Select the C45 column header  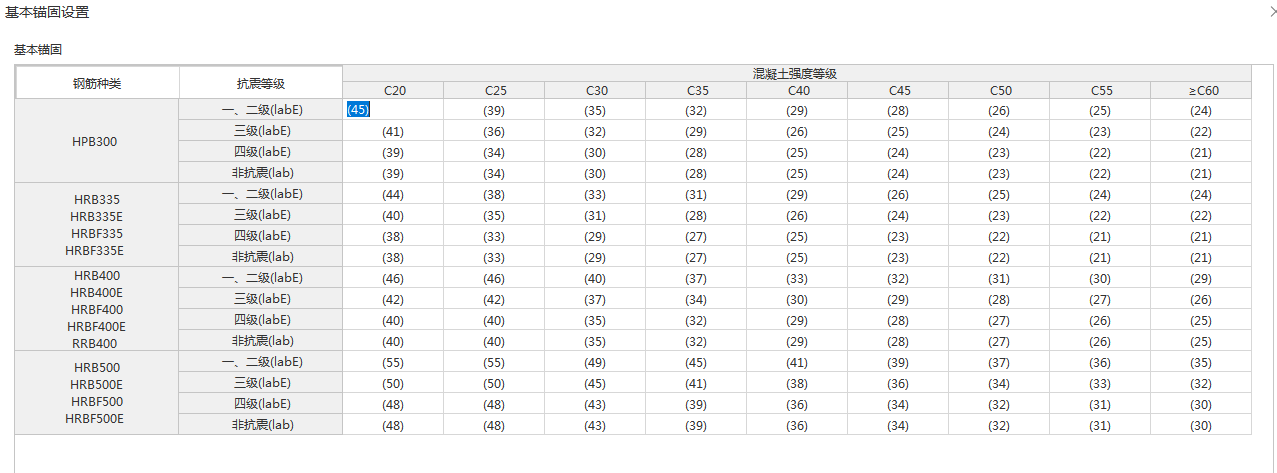tap(898, 91)
